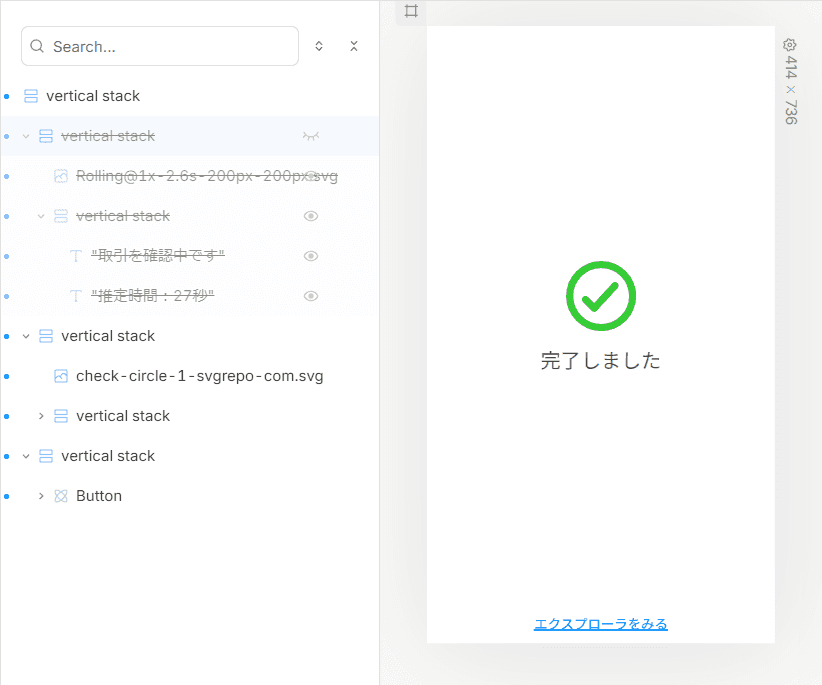Click the collapse all layers icon
This screenshot has width=822, height=685.
pyautogui.click(x=354, y=46)
